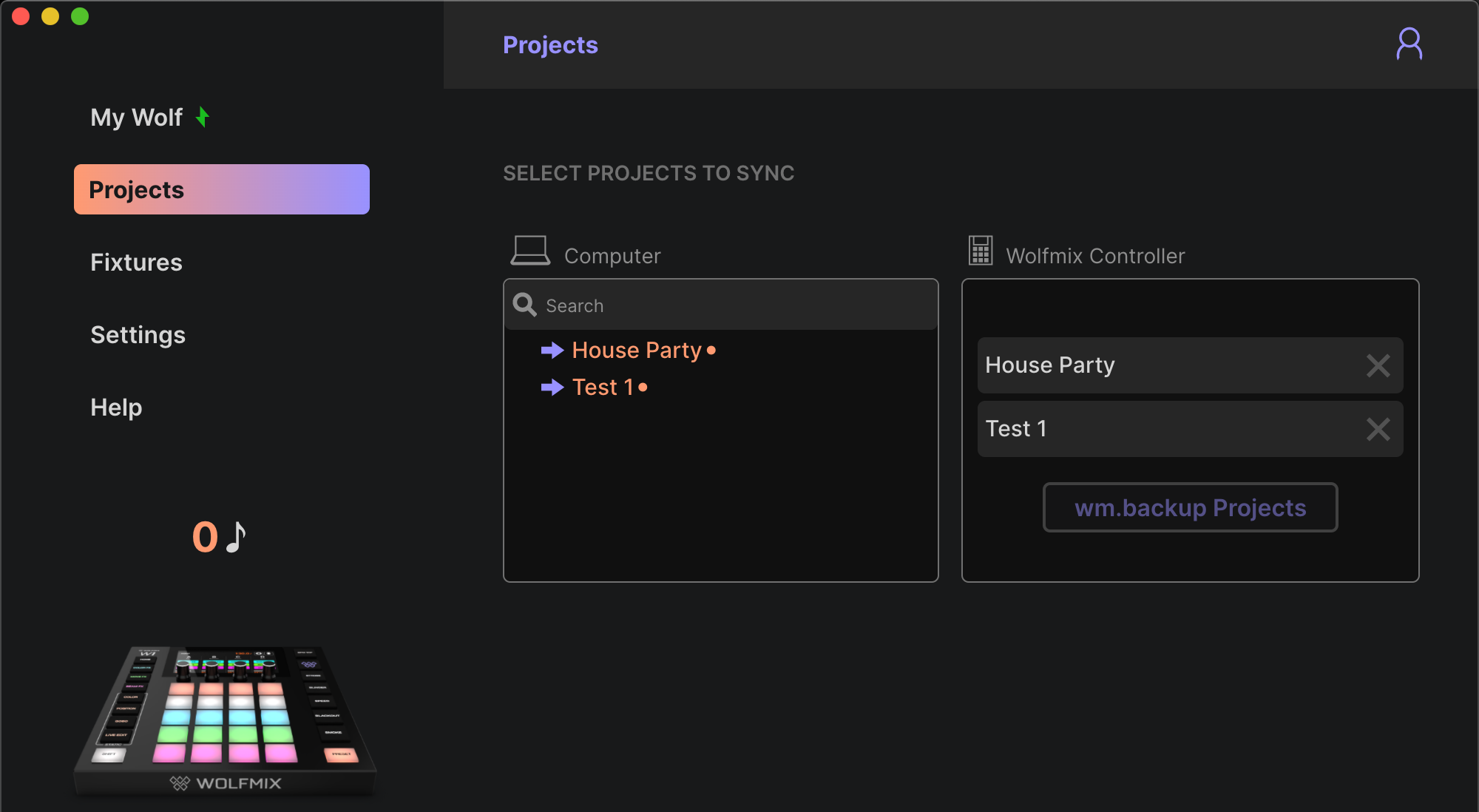This screenshot has height=812, width=1479.
Task: Open the Help section
Action: tap(116, 407)
